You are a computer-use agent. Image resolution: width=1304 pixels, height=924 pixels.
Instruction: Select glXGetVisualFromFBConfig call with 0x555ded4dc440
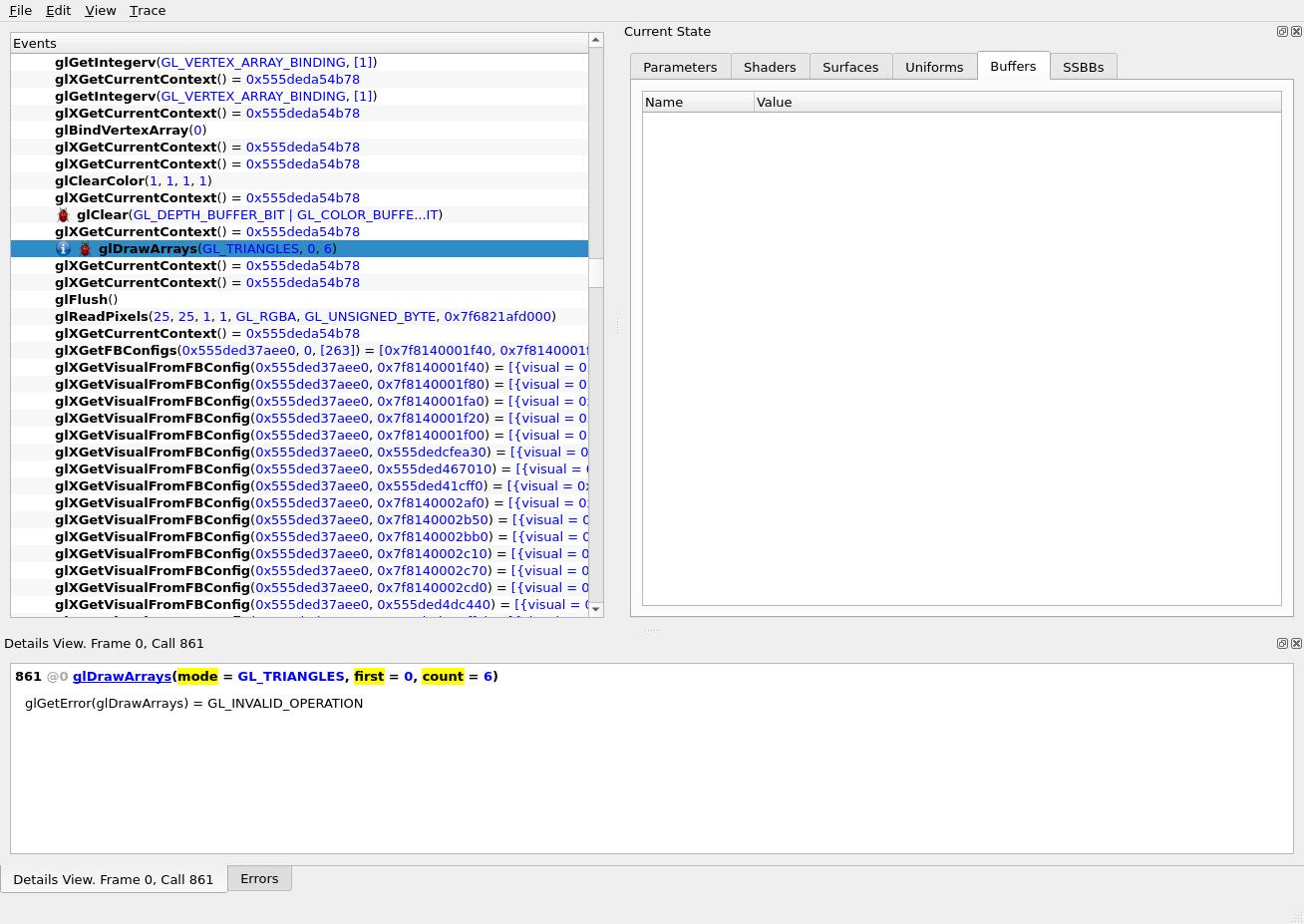pos(299,604)
